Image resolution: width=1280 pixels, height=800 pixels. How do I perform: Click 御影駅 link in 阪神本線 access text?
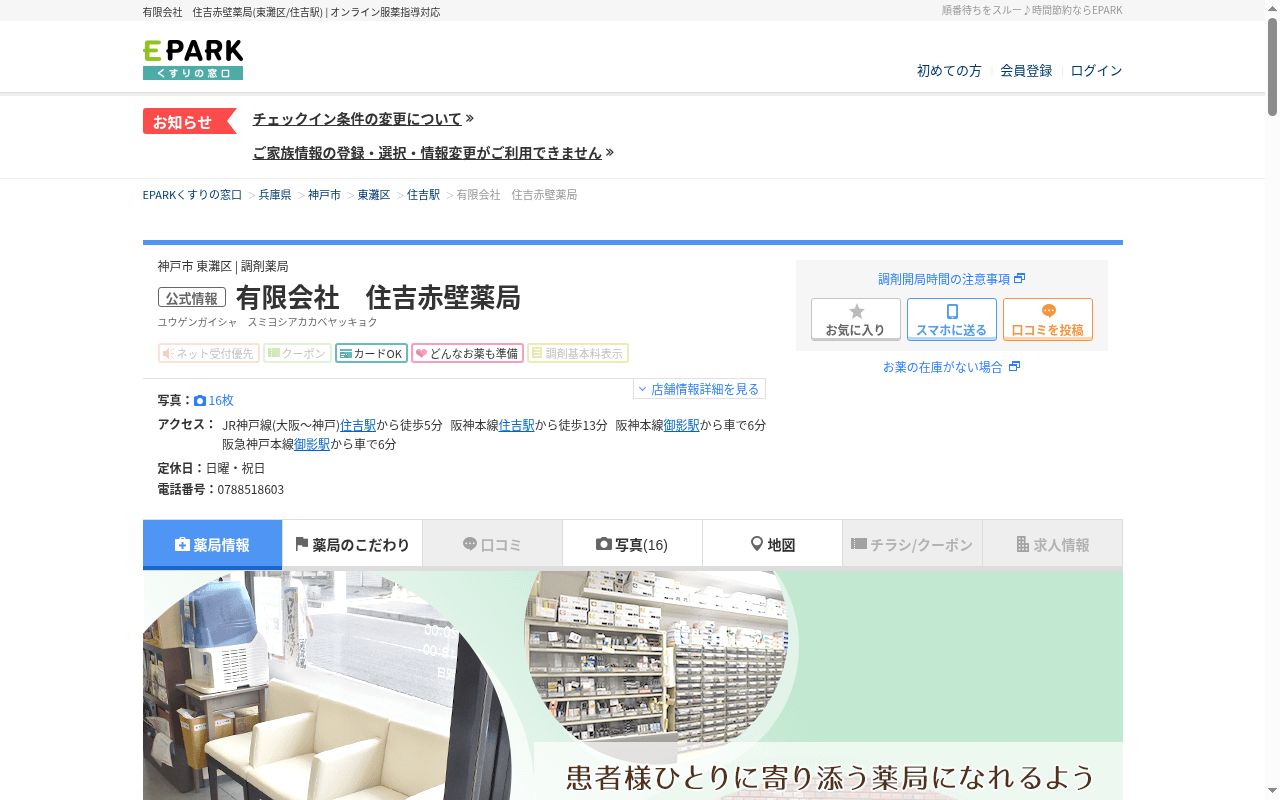coord(681,425)
